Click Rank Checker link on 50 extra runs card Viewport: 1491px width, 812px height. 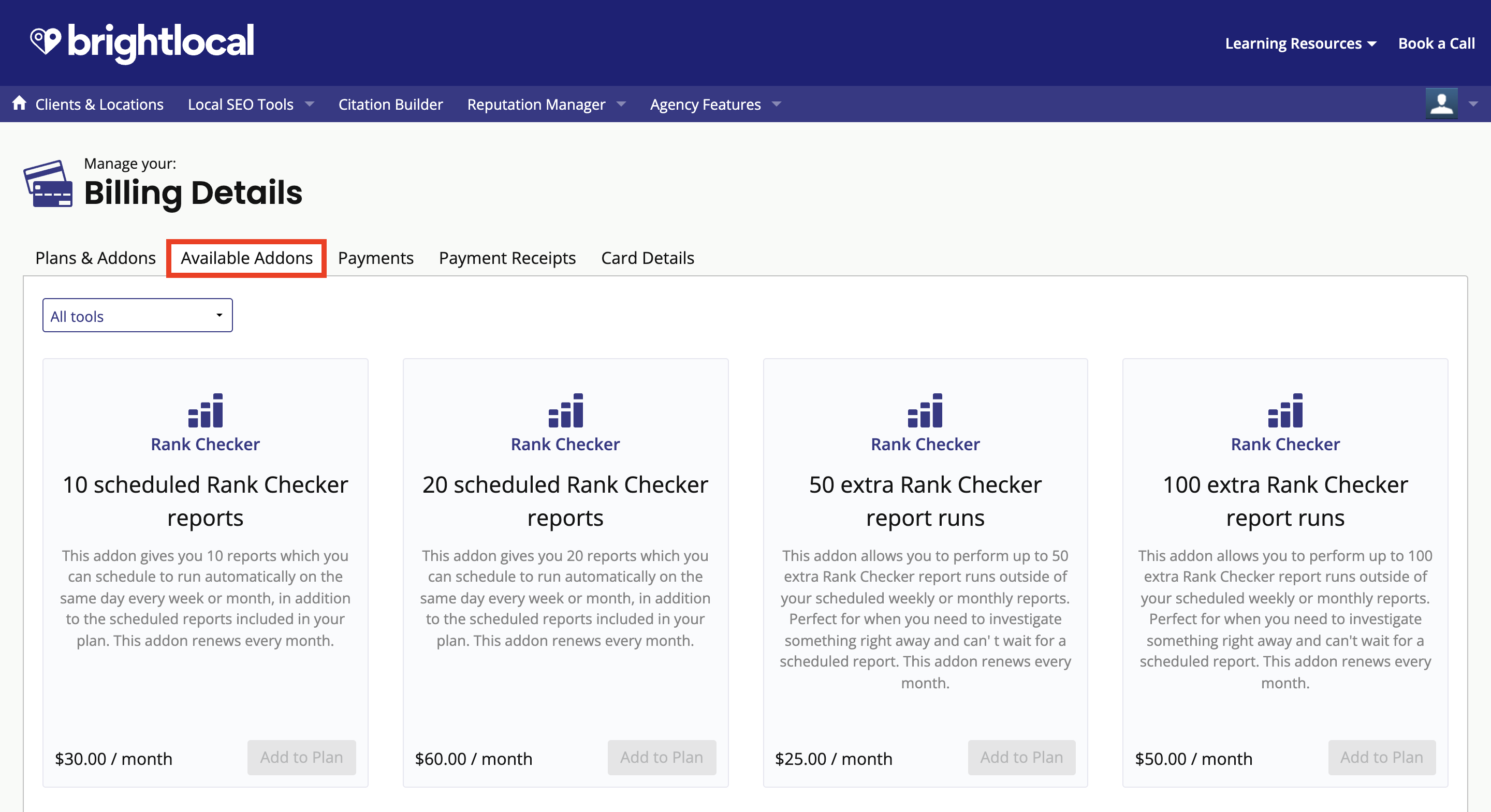click(925, 444)
